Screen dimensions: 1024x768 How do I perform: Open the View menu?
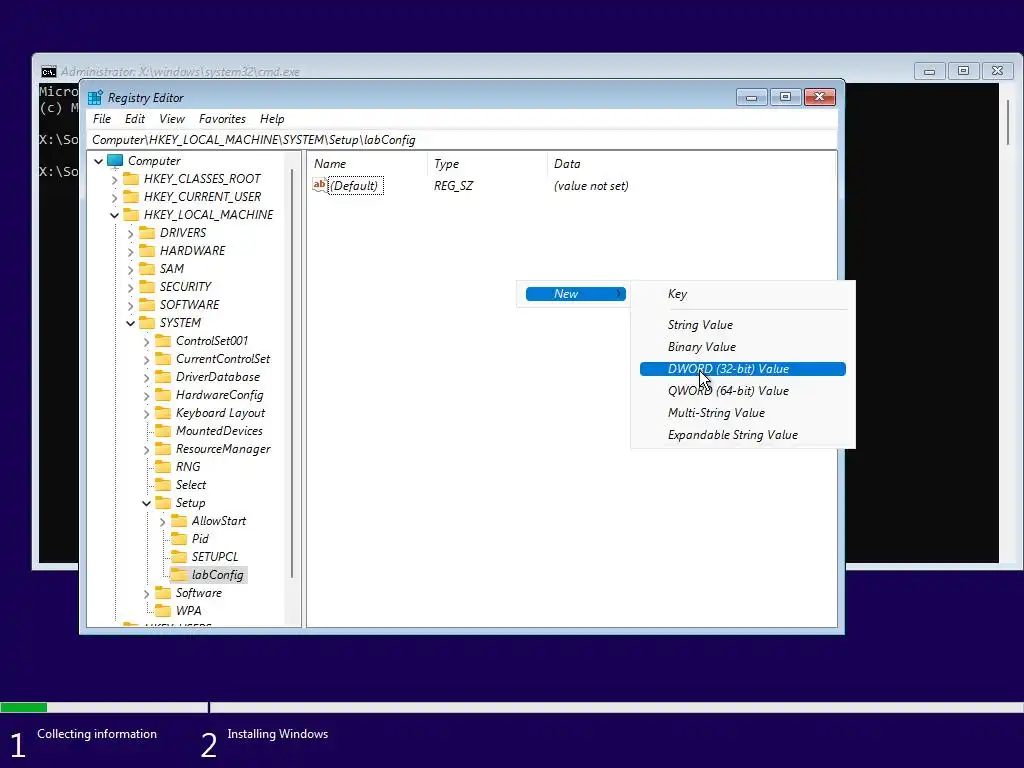tap(172, 119)
